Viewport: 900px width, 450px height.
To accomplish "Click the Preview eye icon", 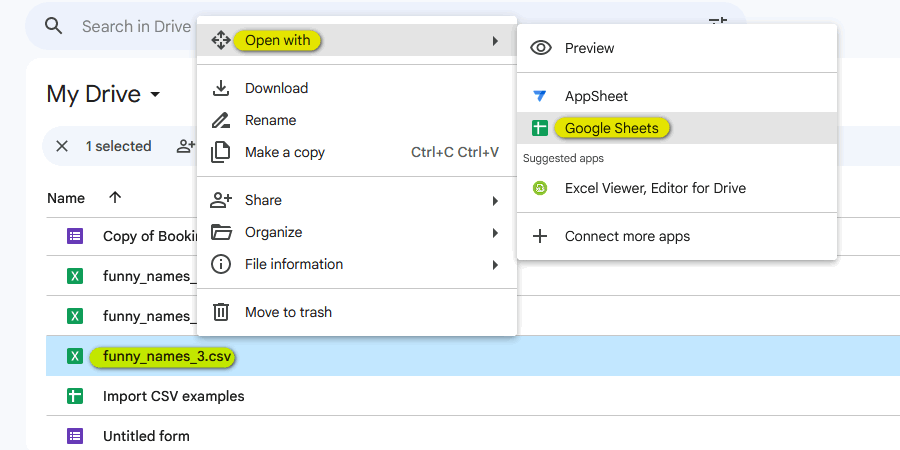I will [540, 48].
